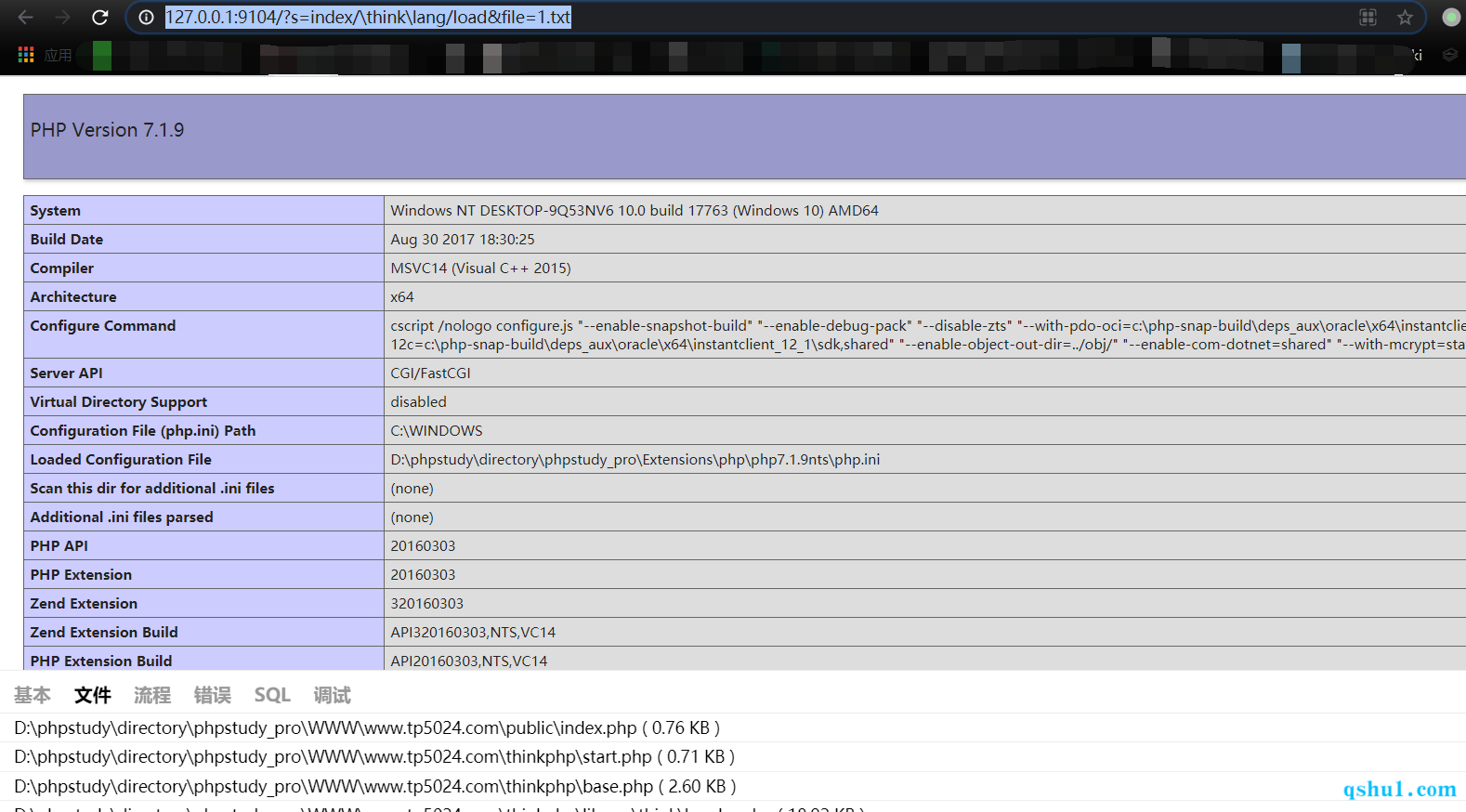Click the browser forward arrow
The height and width of the screenshot is (812, 1466).
click(62, 17)
